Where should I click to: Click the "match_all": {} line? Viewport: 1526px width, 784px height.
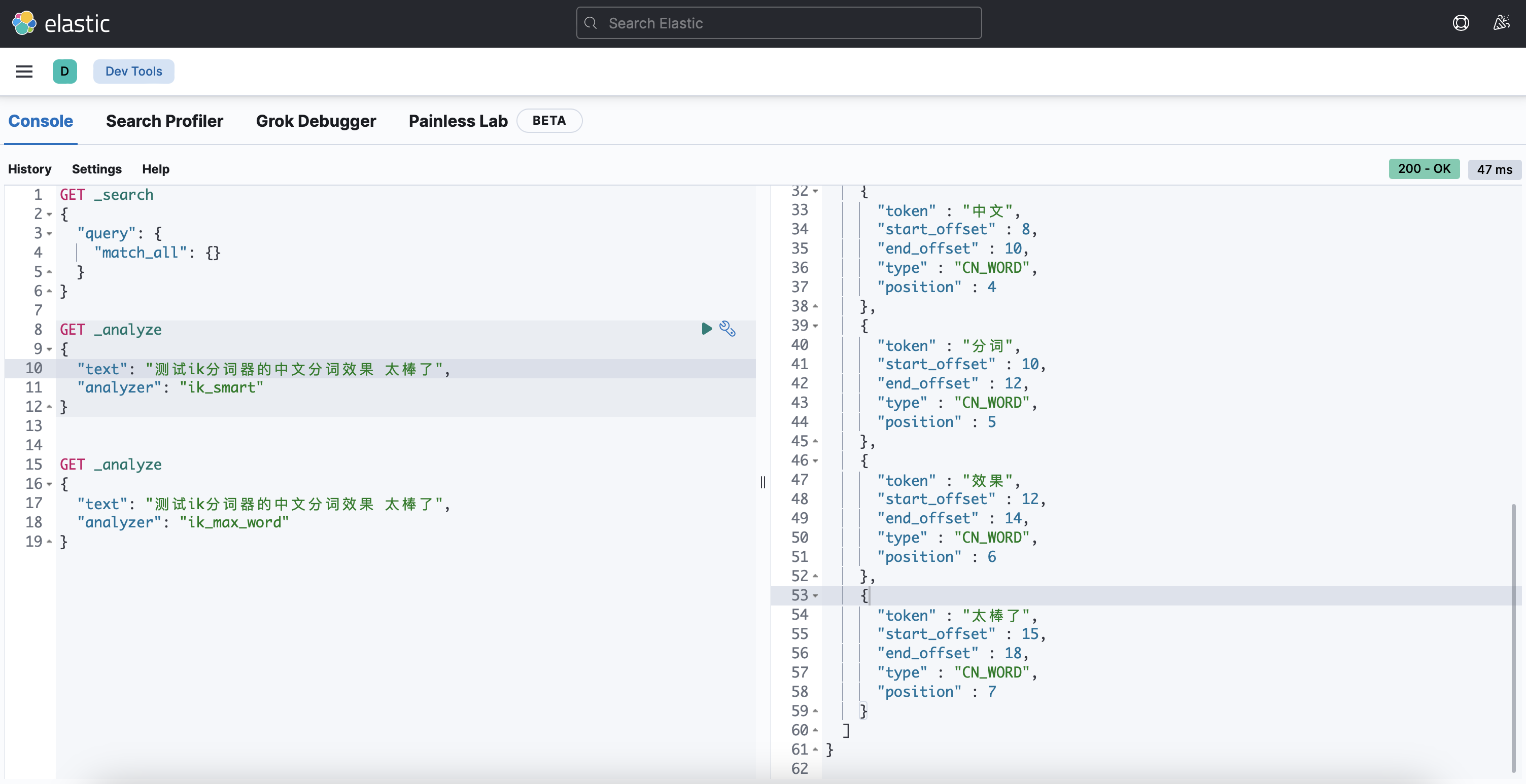(158, 253)
